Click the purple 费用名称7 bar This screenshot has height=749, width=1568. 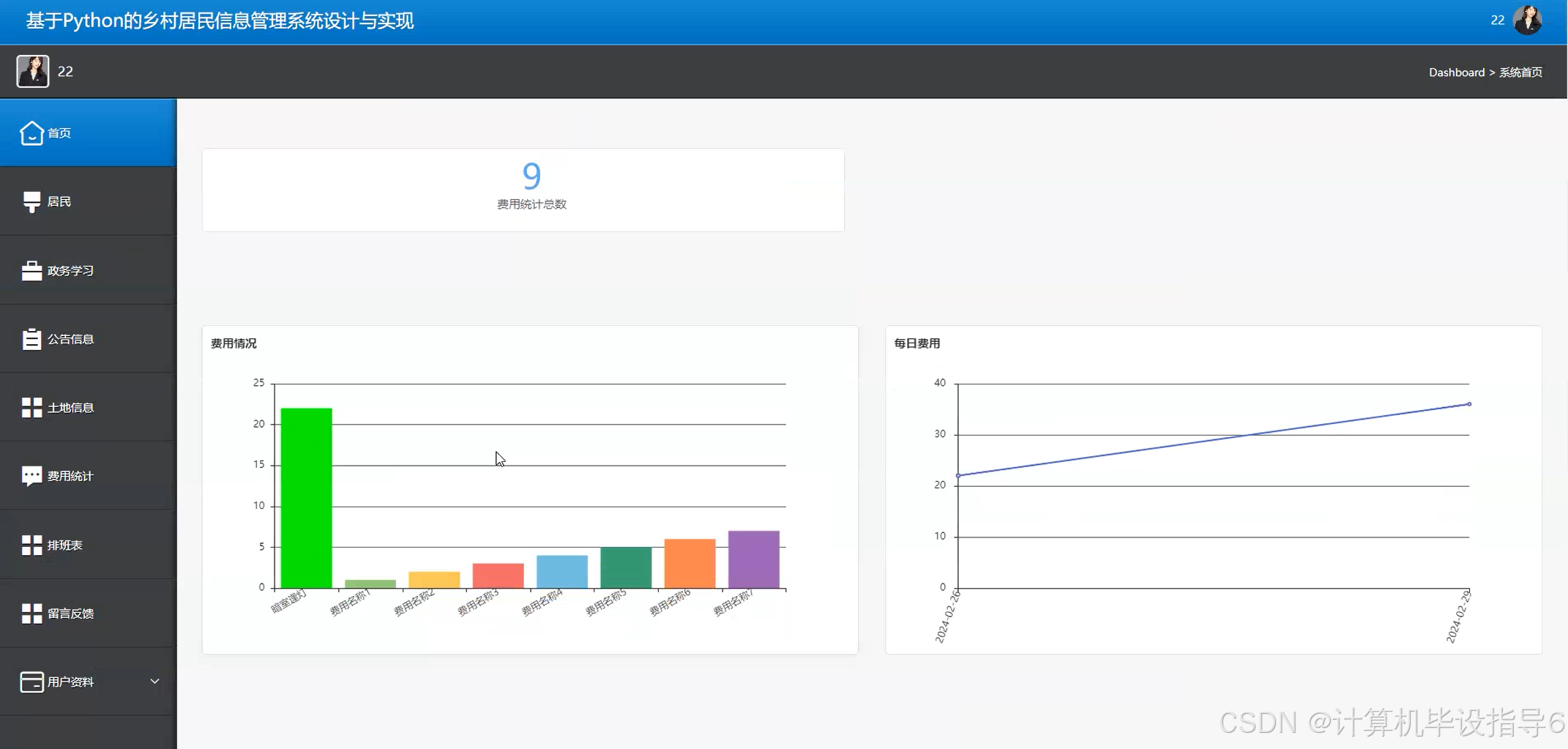coord(754,559)
